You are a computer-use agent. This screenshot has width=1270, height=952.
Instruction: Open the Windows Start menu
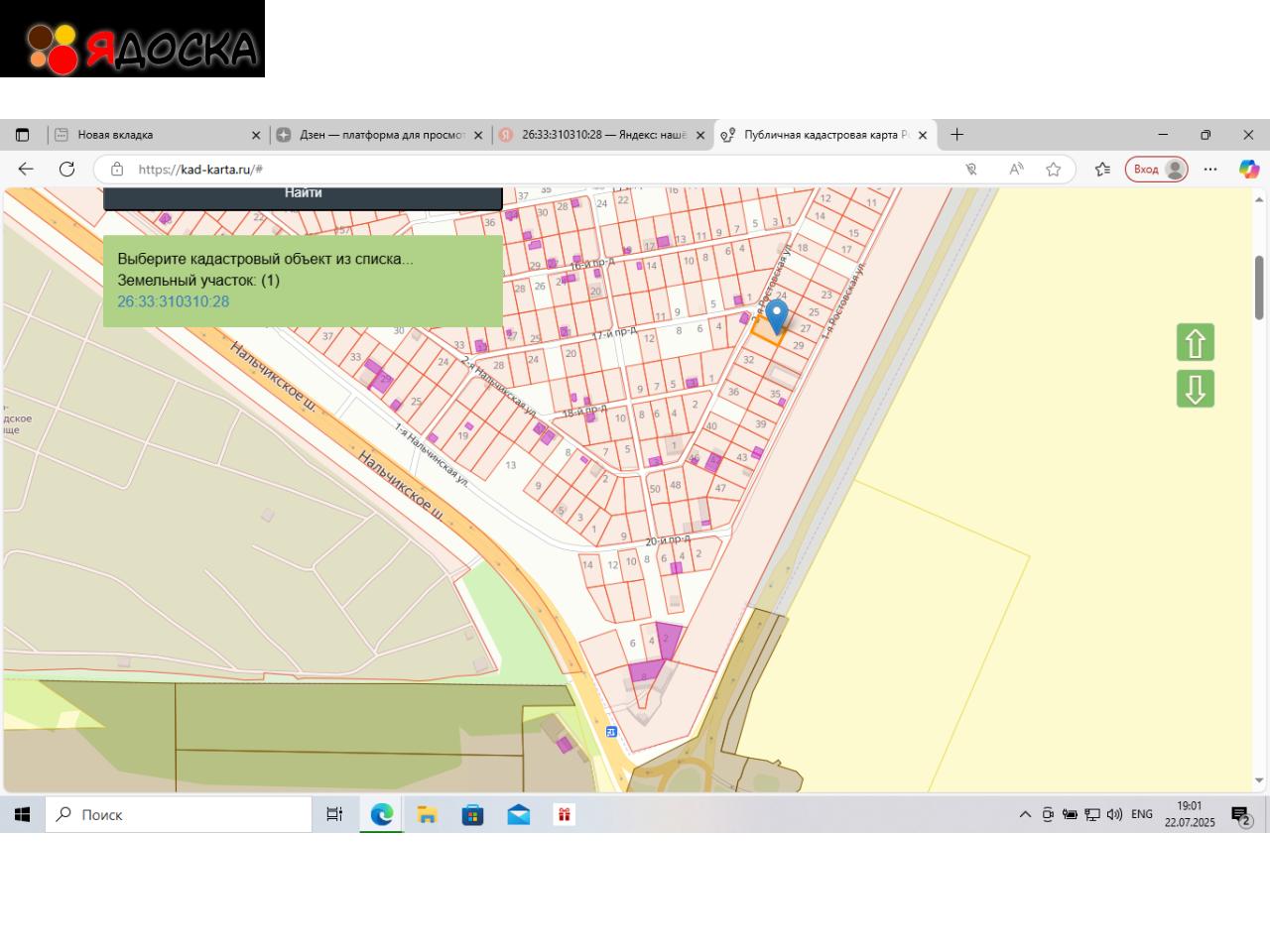[22, 814]
